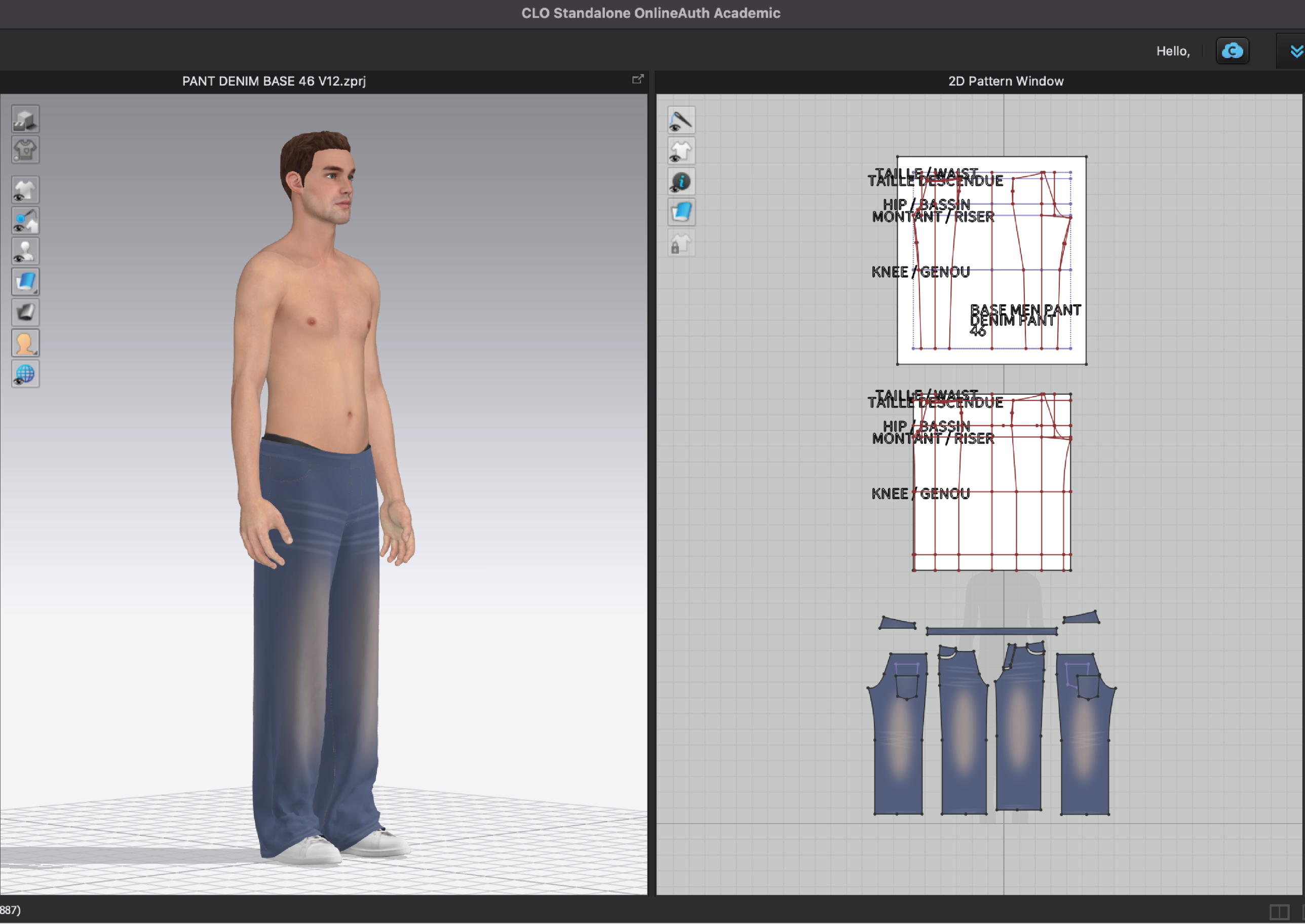
Task: Toggle the 2D information 'i' display icon
Action: pos(681,182)
